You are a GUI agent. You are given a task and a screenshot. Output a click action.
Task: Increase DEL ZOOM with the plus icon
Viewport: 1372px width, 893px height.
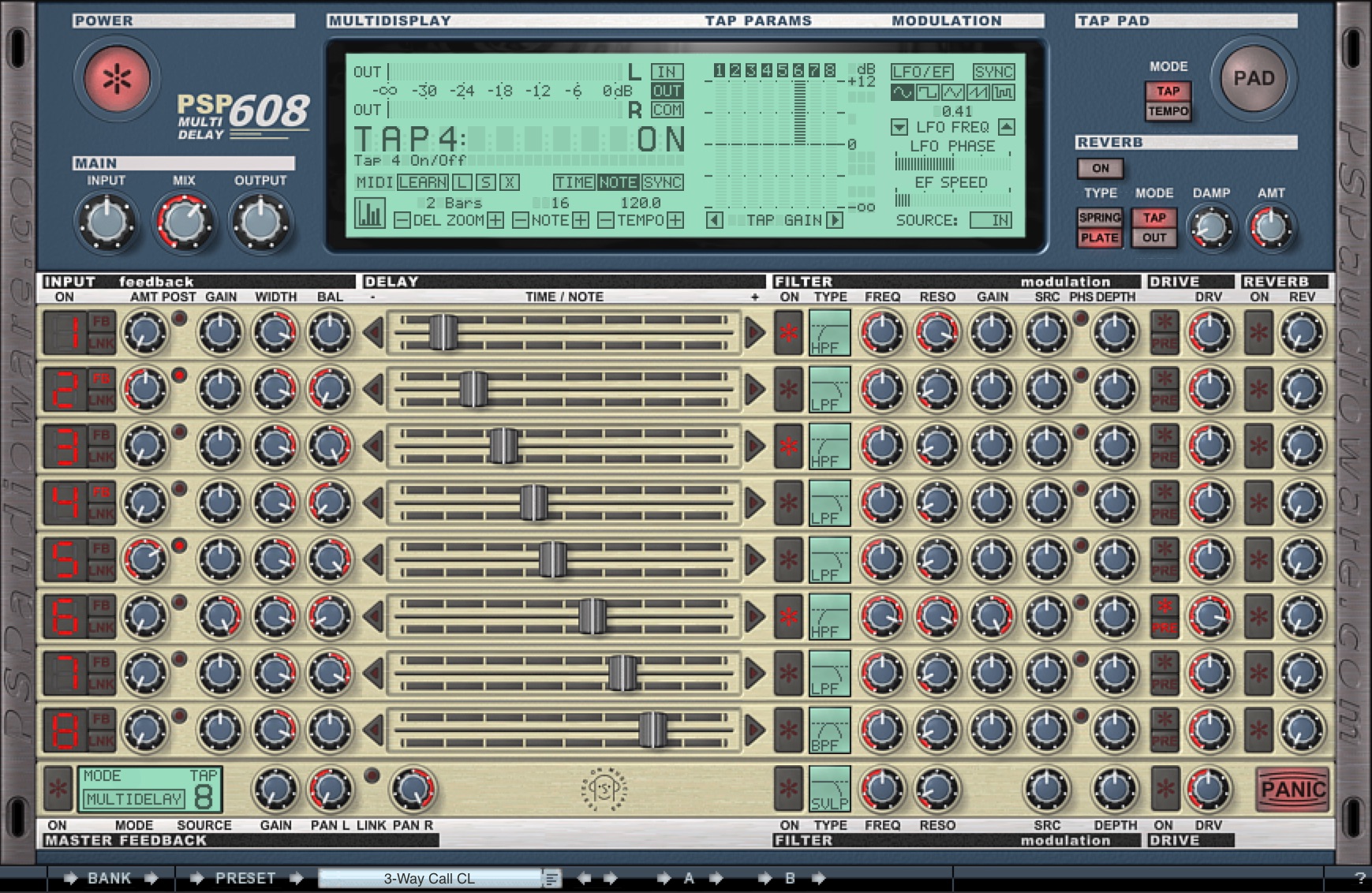(495, 221)
